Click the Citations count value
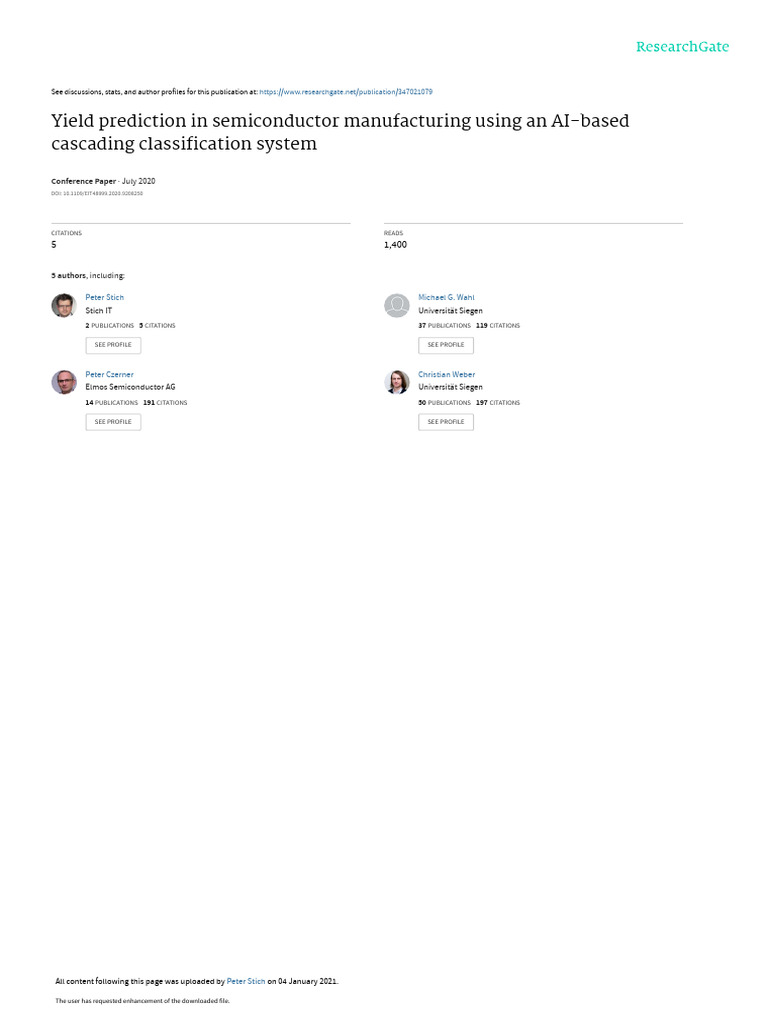768x1024 pixels. pos(54,245)
